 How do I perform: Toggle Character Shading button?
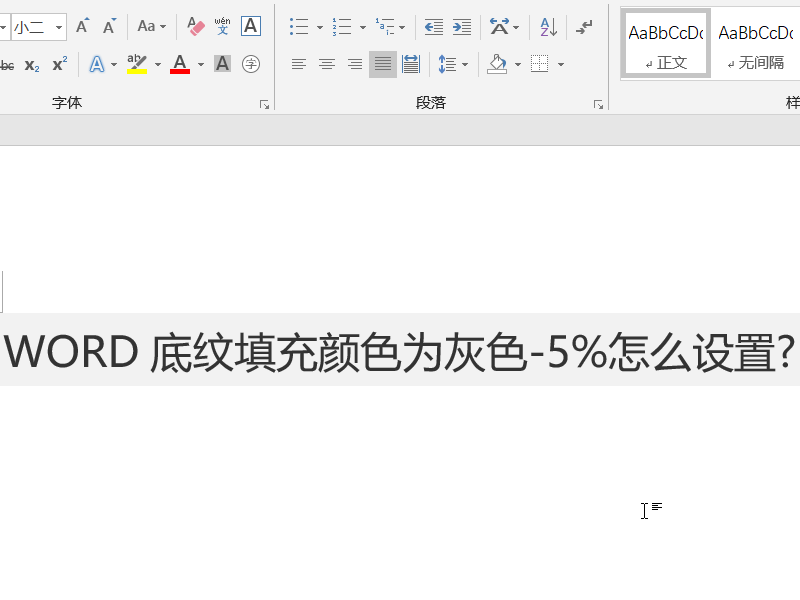click(222, 64)
